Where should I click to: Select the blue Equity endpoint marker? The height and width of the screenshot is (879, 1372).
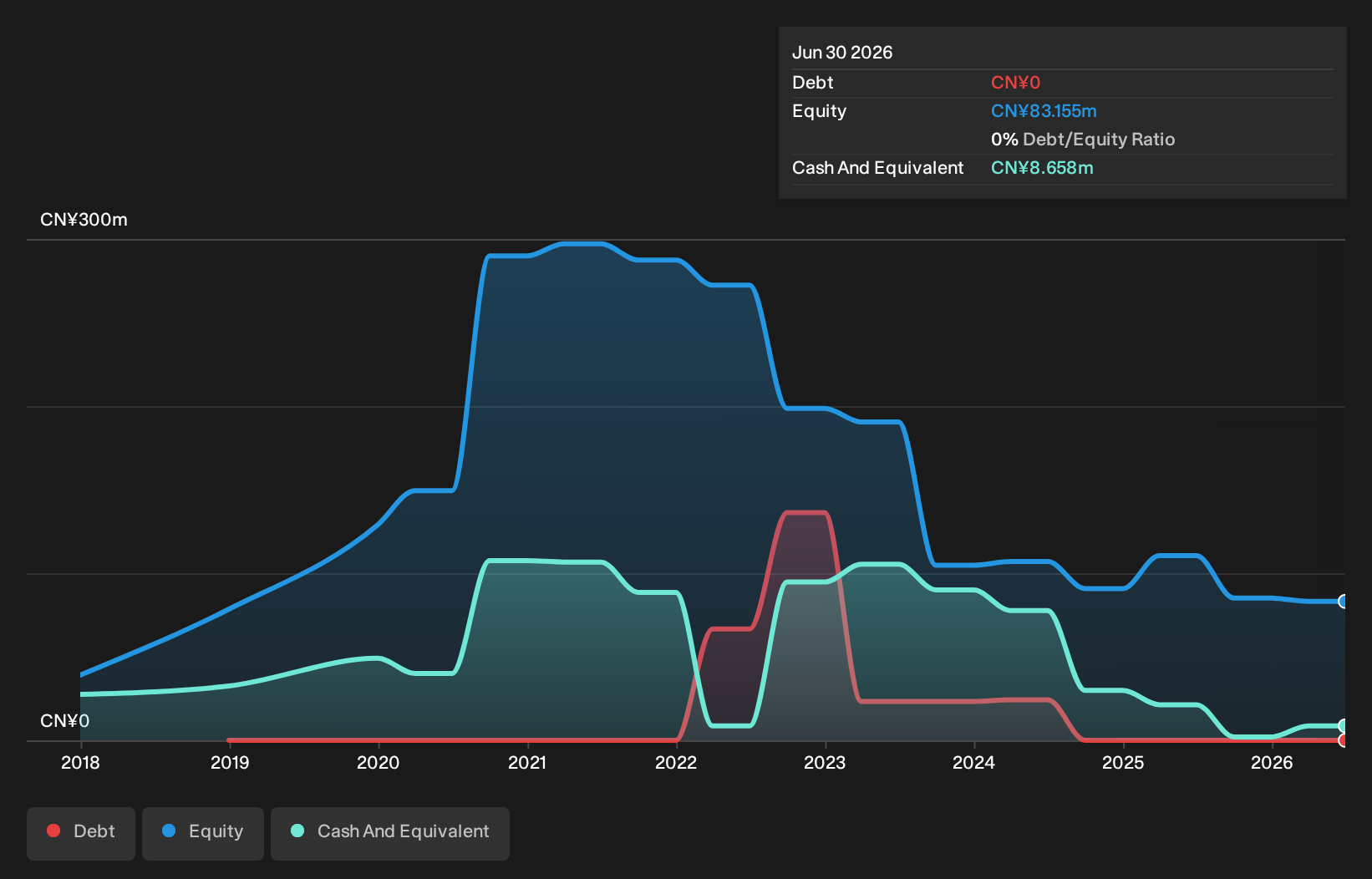1343,602
